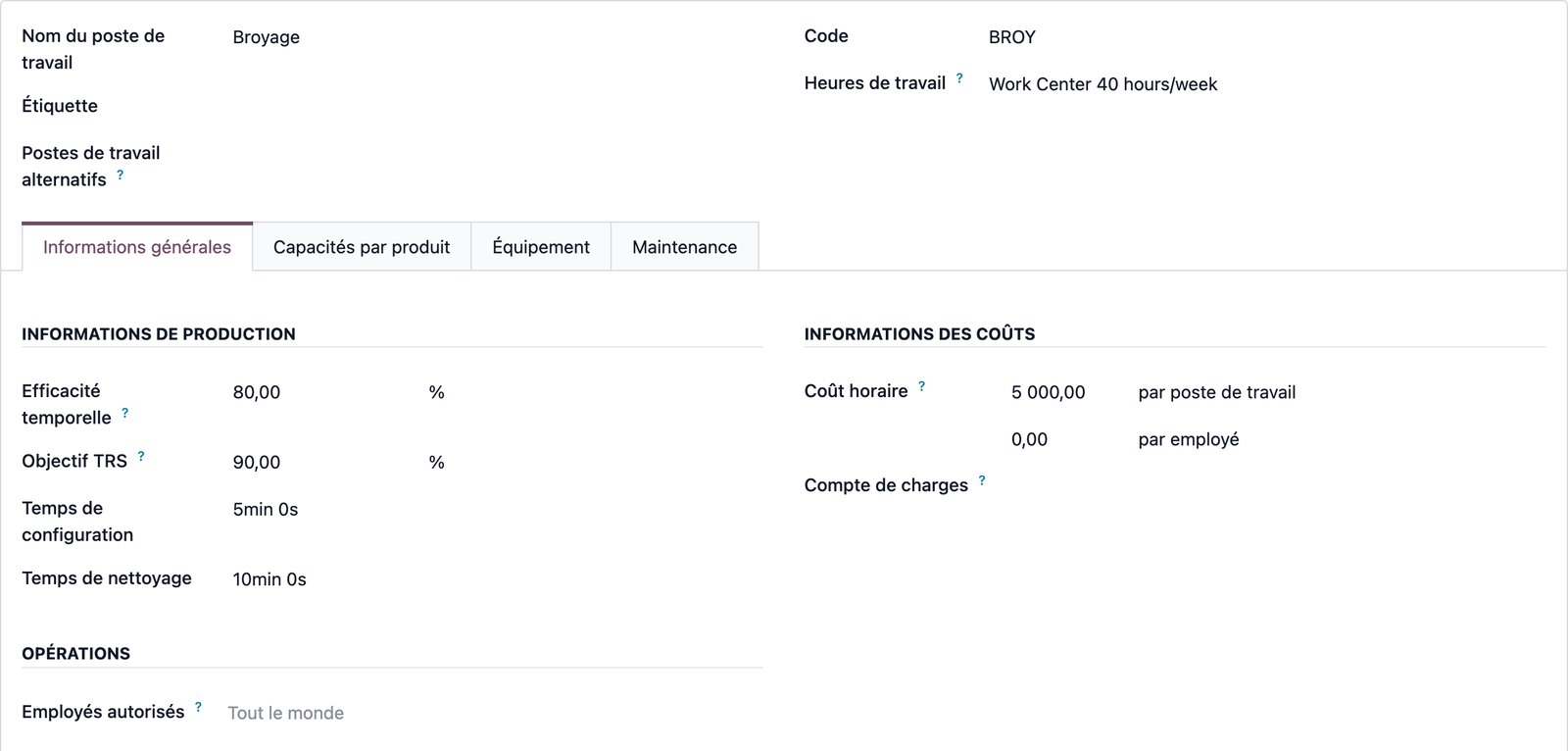The image size is (1568, 751).
Task: Open the Informations générales tab
Action: (137, 247)
